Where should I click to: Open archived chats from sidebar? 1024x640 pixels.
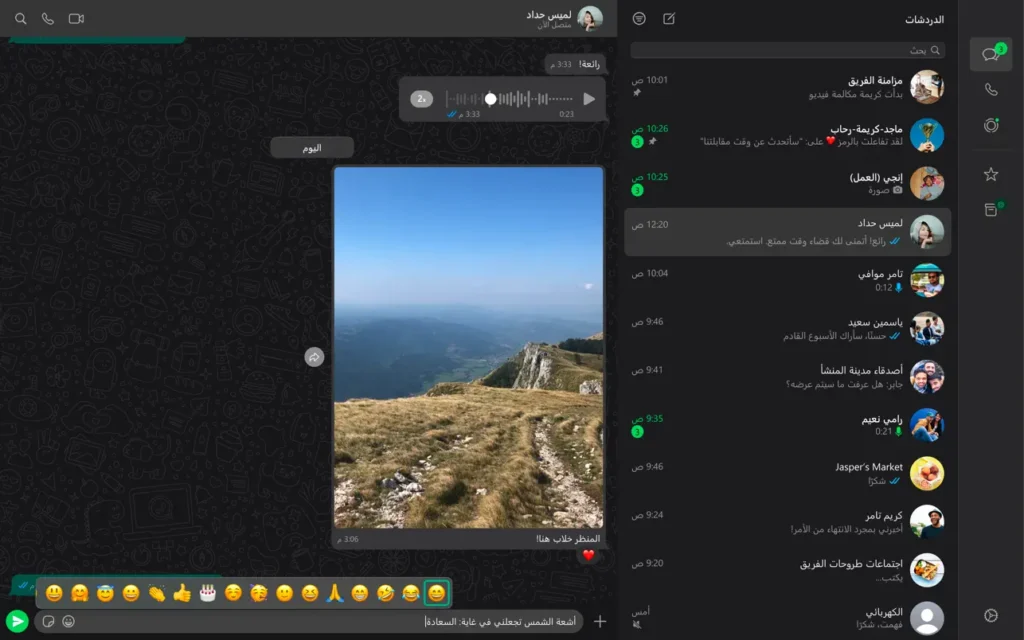pos(990,209)
